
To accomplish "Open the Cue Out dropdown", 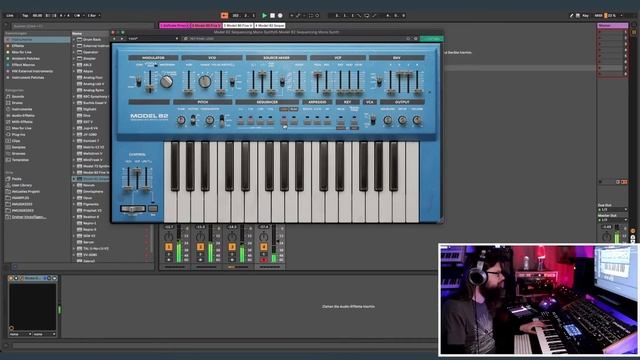I will pos(612,209).
